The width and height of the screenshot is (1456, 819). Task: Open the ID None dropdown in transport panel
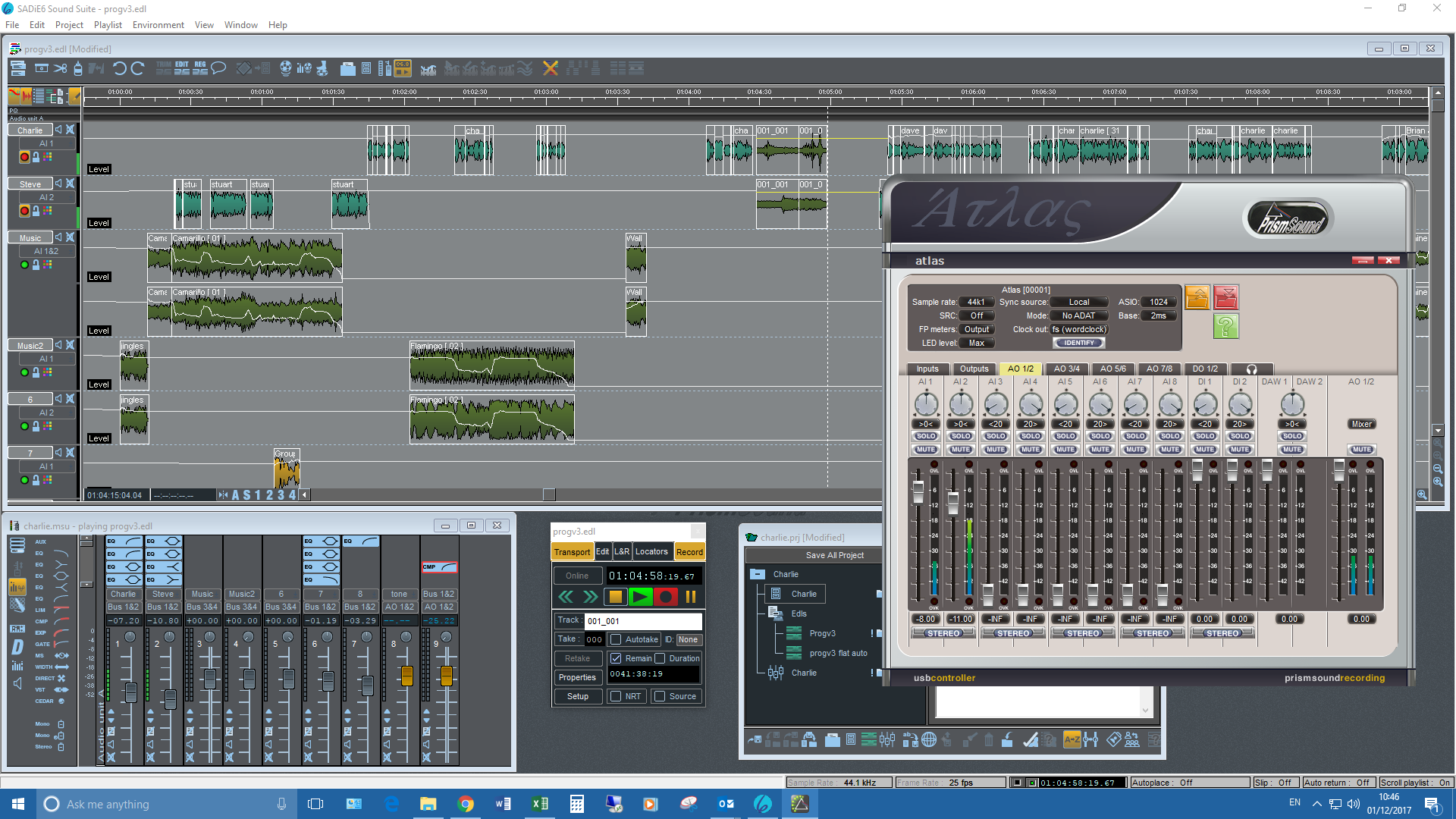pyautogui.click(x=687, y=639)
